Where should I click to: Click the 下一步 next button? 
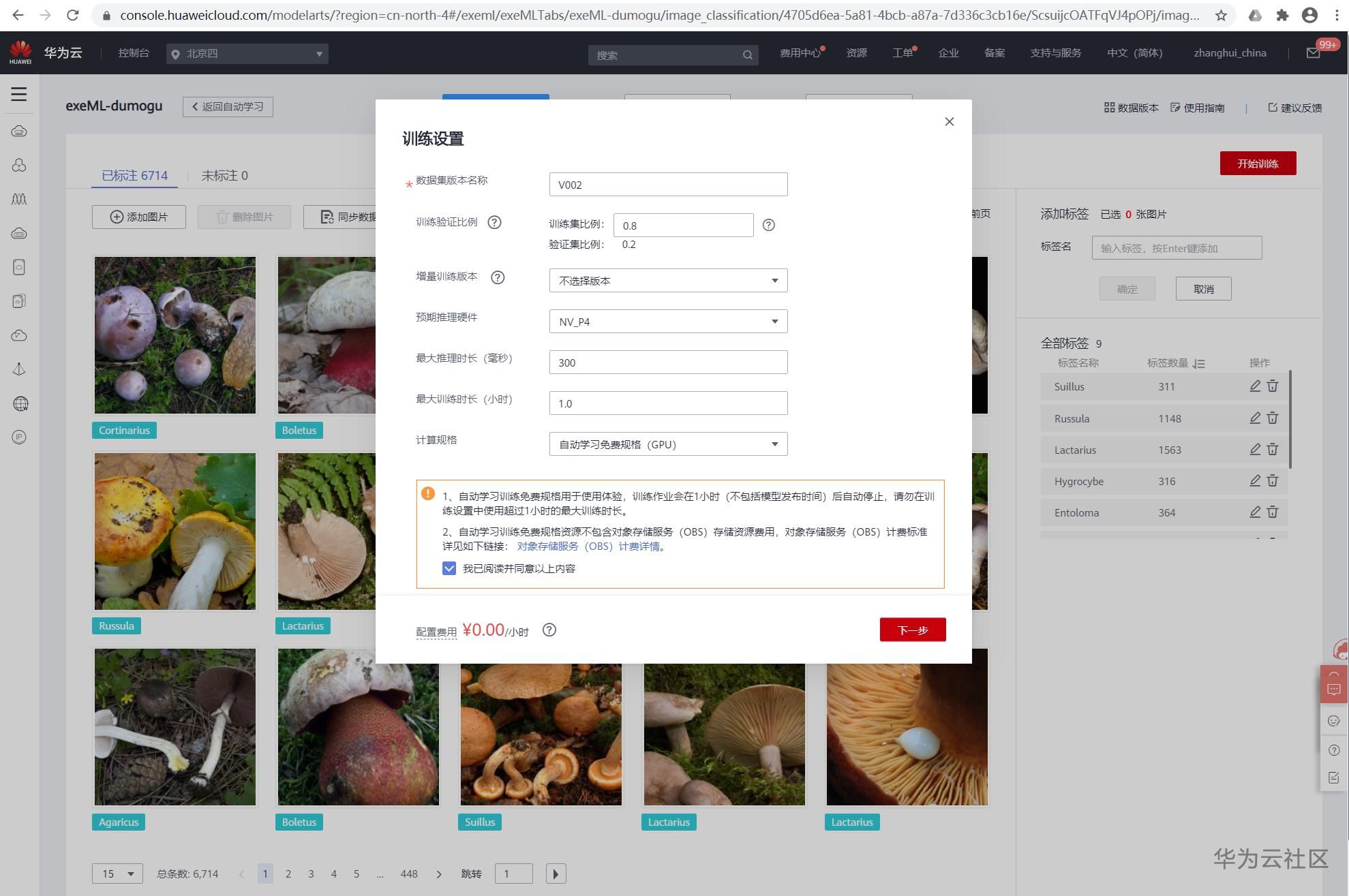click(913, 630)
